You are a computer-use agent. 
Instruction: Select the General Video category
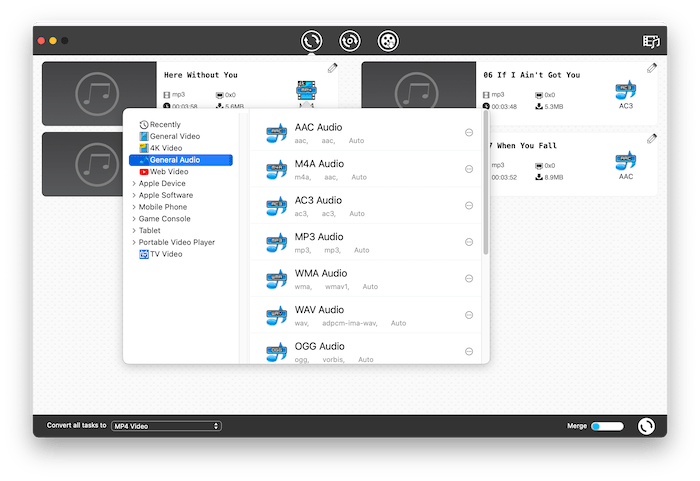pos(174,136)
